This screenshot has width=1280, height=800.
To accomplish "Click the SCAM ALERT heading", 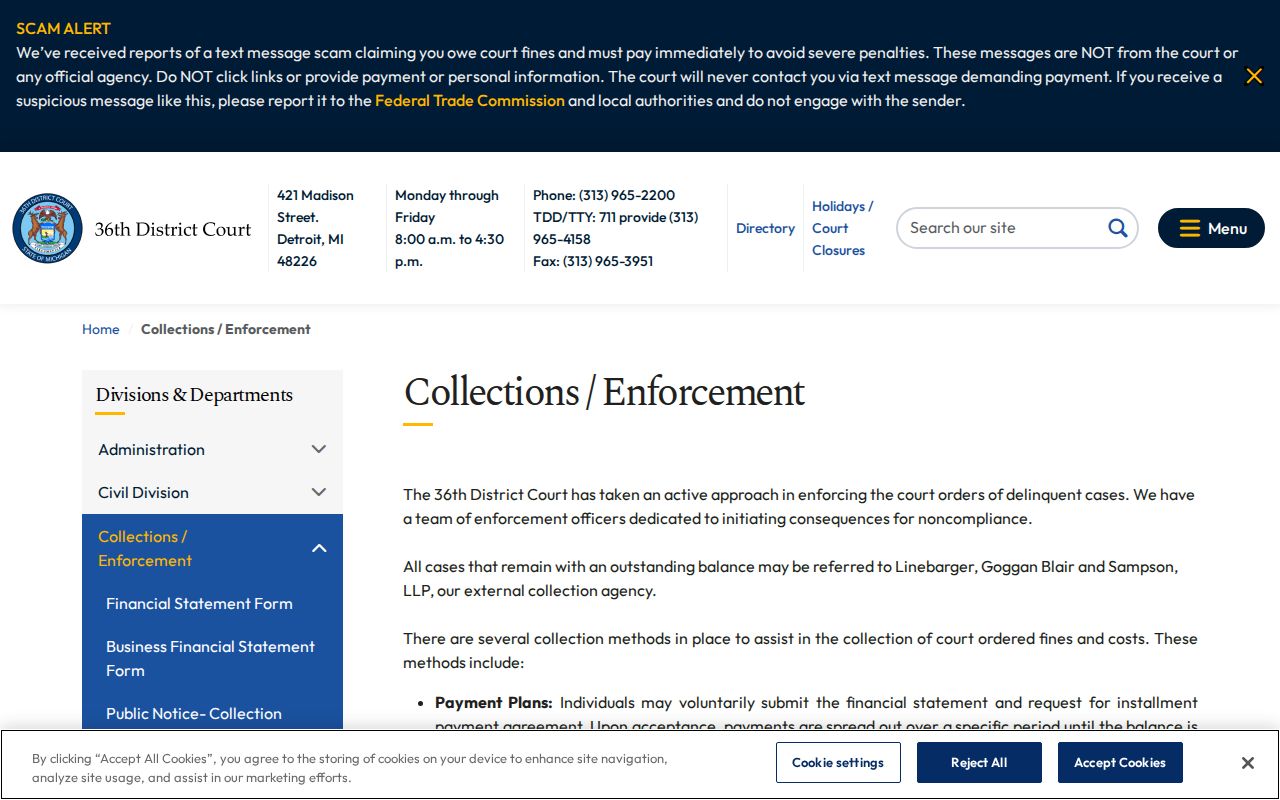I will [x=63, y=28].
